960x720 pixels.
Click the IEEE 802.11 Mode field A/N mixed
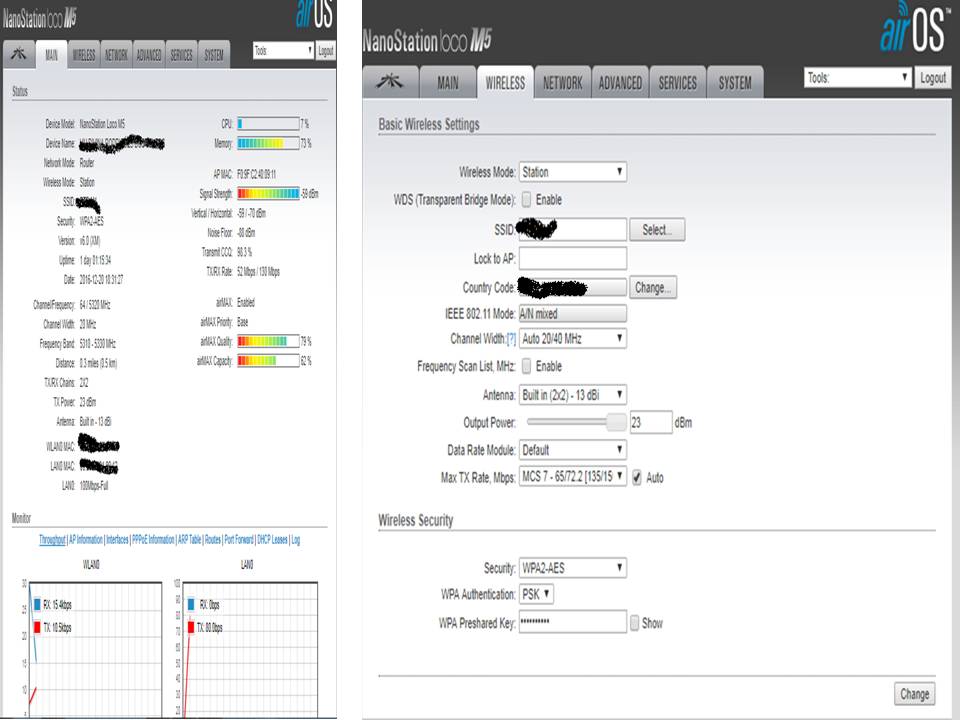(572, 314)
